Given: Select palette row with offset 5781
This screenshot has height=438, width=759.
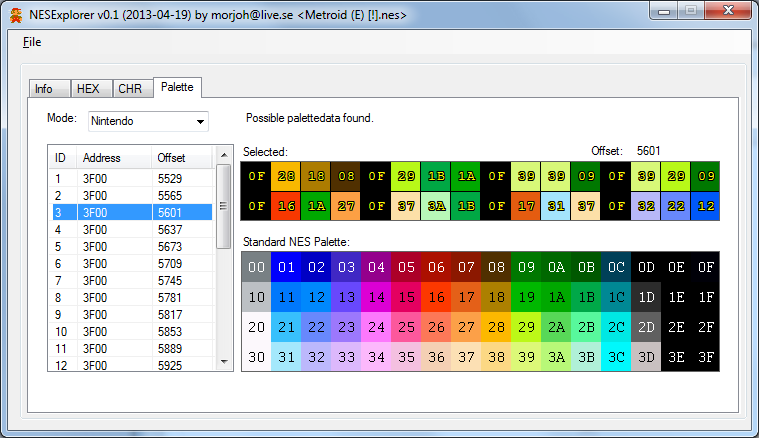Looking at the screenshot, I should click(x=132, y=297).
